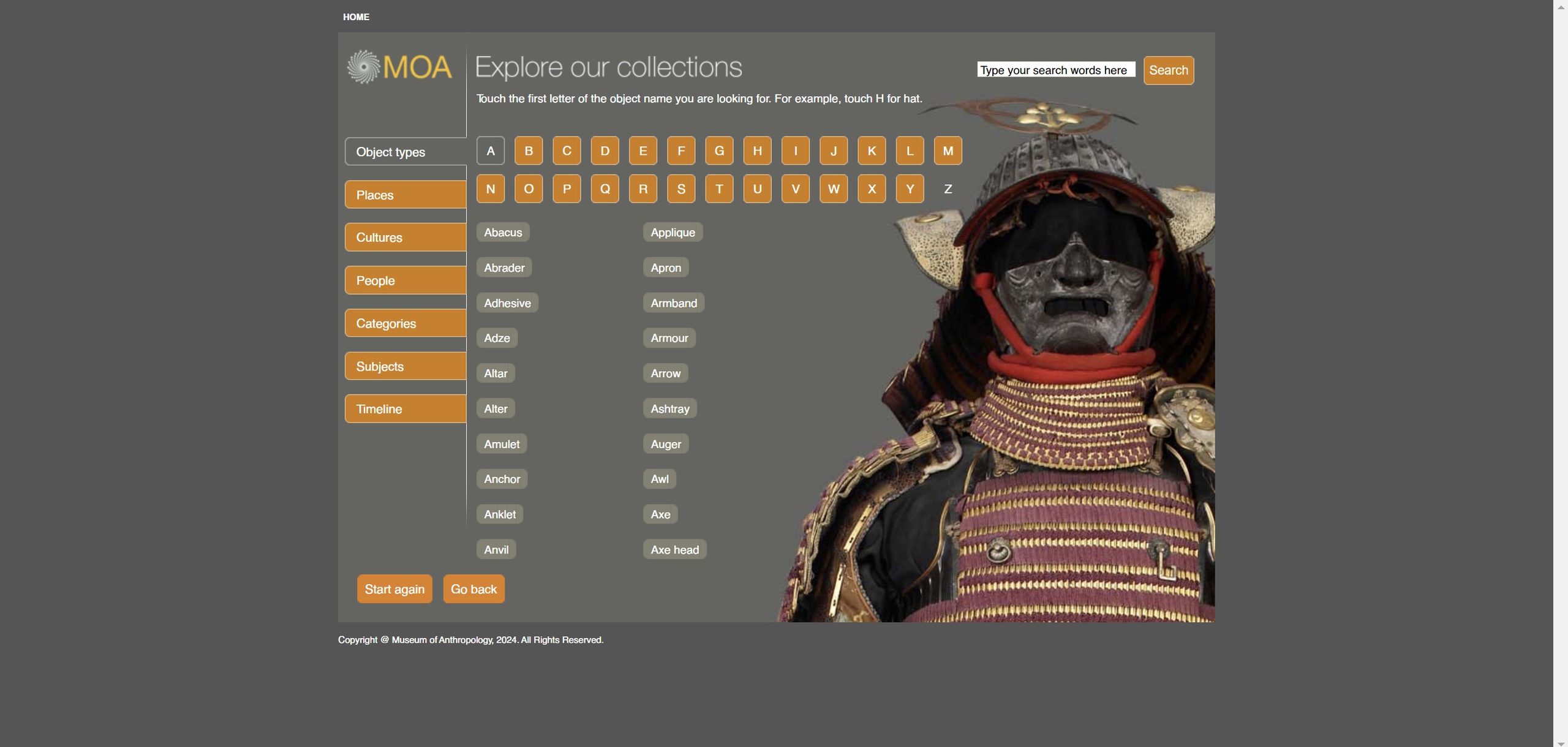
Task: Click the page vertical scrollbar
Action: click(x=1561, y=374)
